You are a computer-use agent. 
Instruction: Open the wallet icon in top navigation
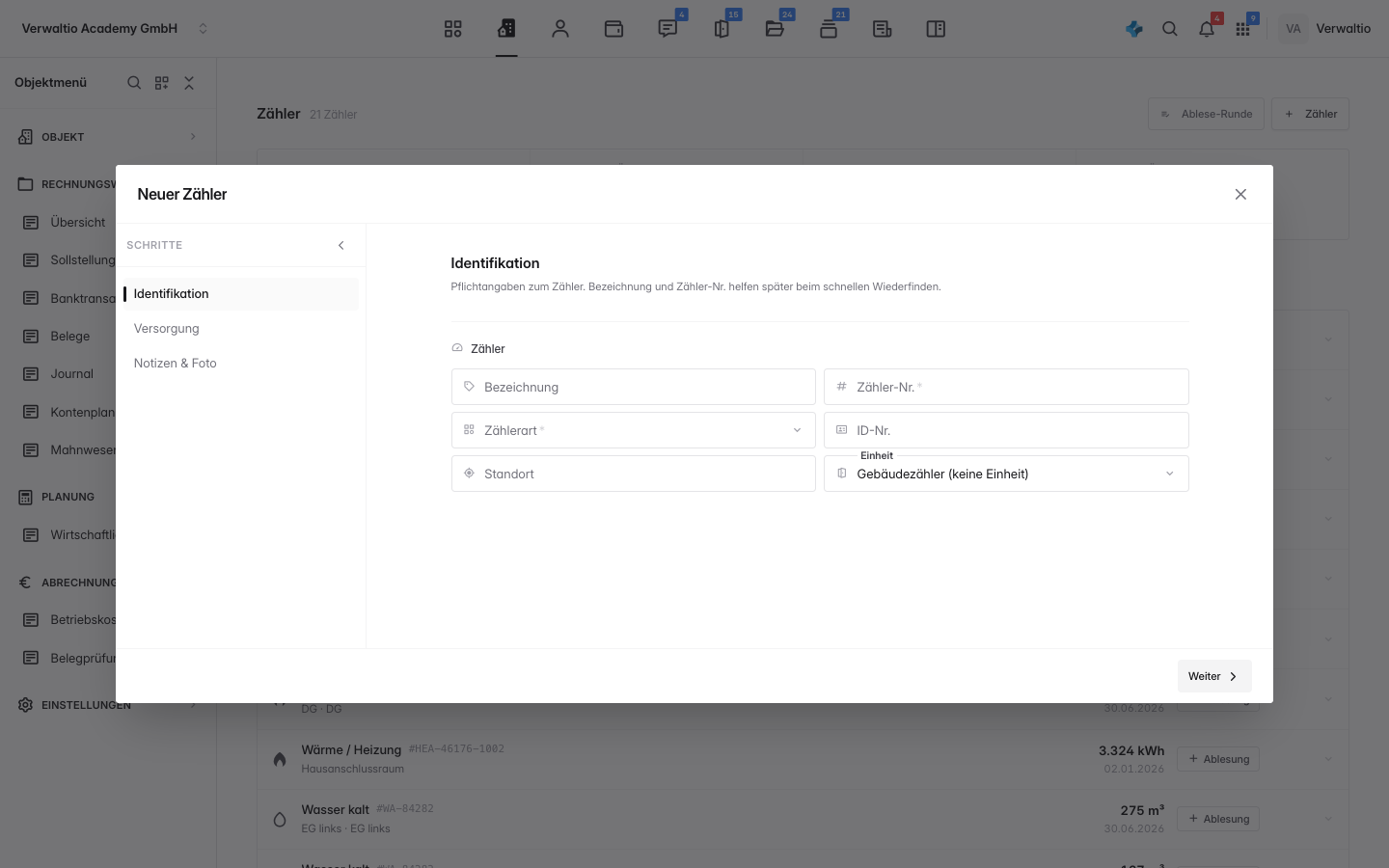coord(613,29)
